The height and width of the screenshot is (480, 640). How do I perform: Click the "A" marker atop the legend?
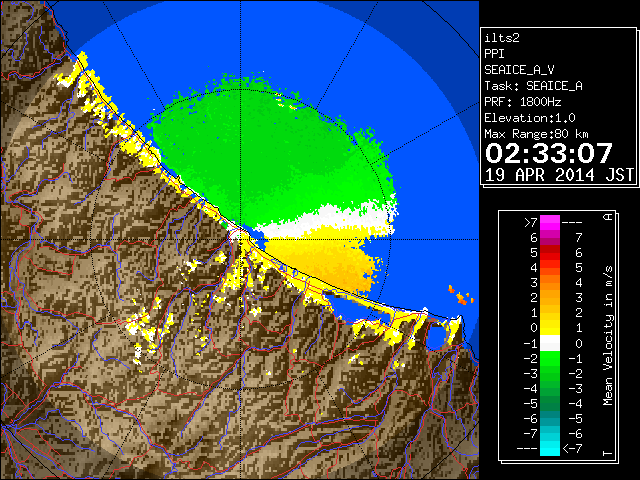pyautogui.click(x=608, y=217)
